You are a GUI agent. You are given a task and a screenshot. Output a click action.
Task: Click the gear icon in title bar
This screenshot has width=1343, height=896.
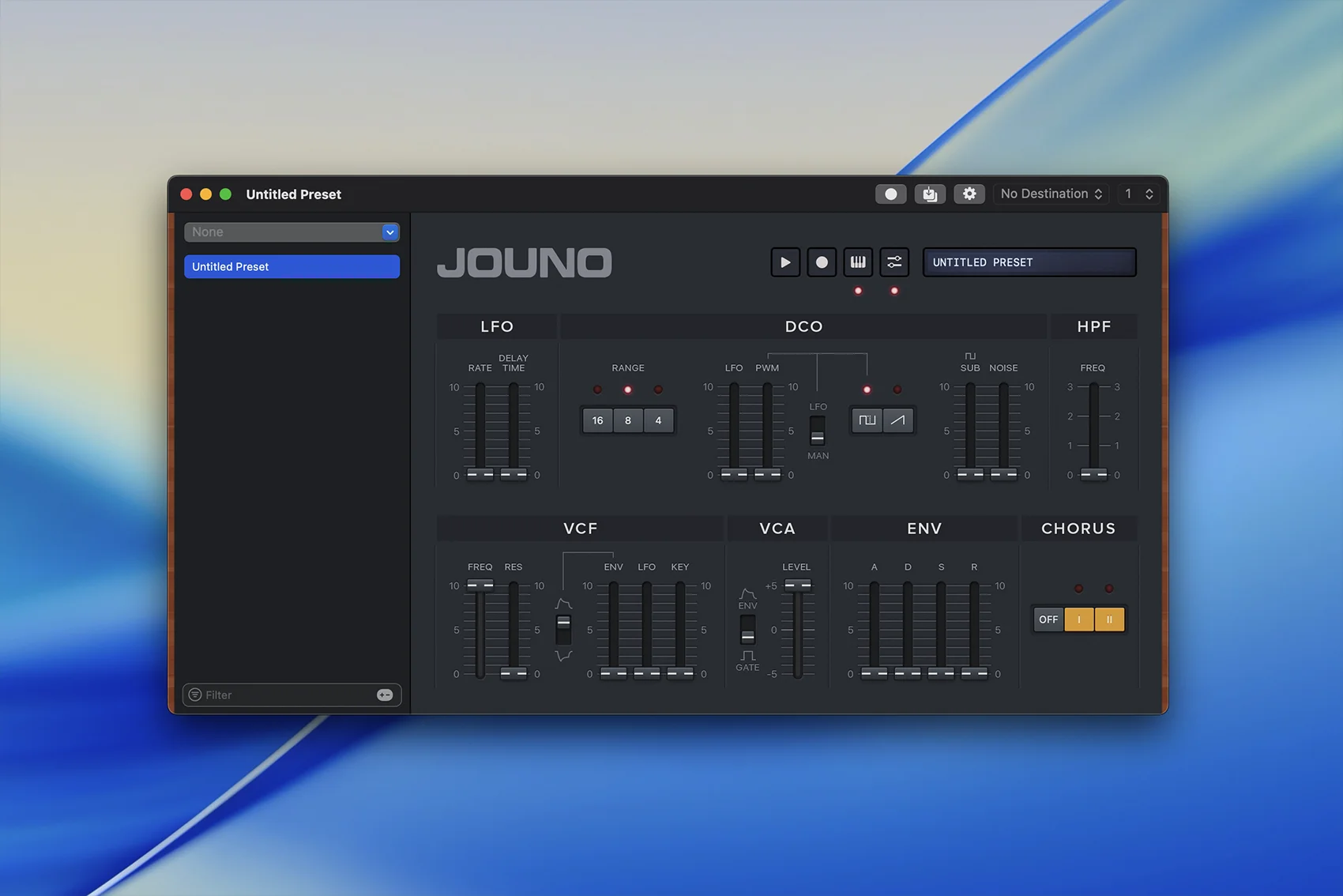tap(969, 194)
